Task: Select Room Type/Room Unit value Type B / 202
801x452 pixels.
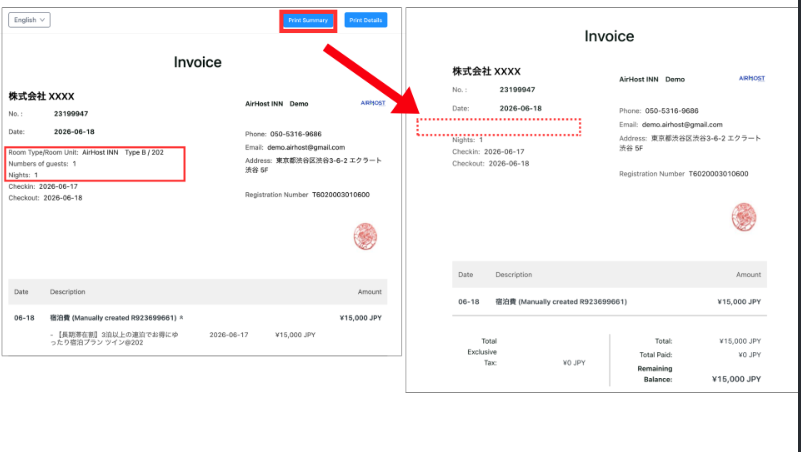Action: pyautogui.click(x=144, y=153)
